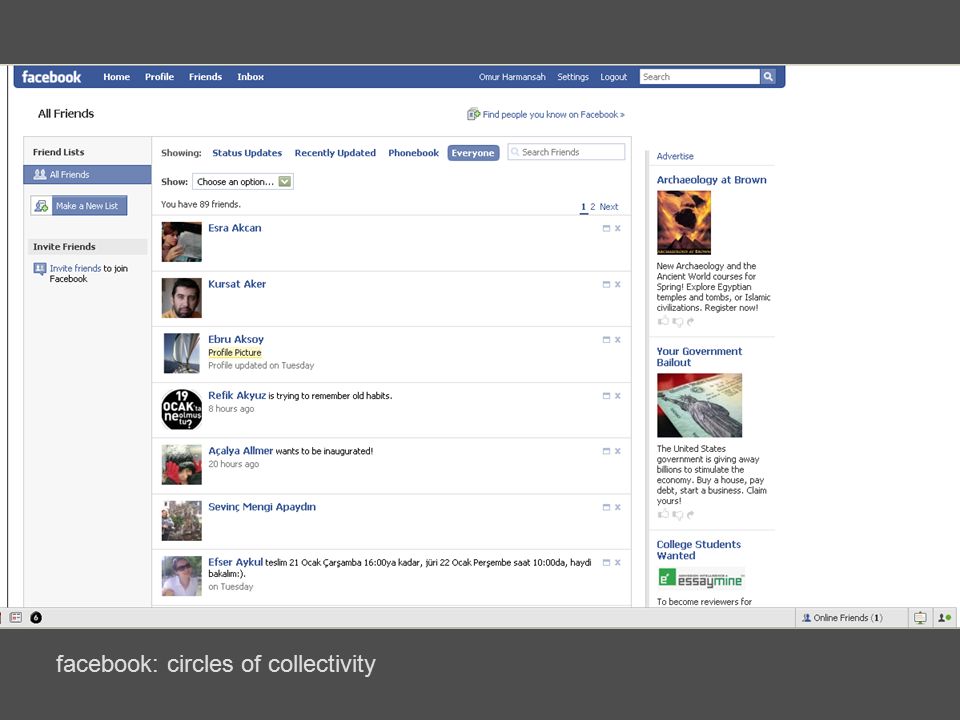Thumbs down the Government Bailout ad
This screenshot has width=960, height=720.
point(678,515)
